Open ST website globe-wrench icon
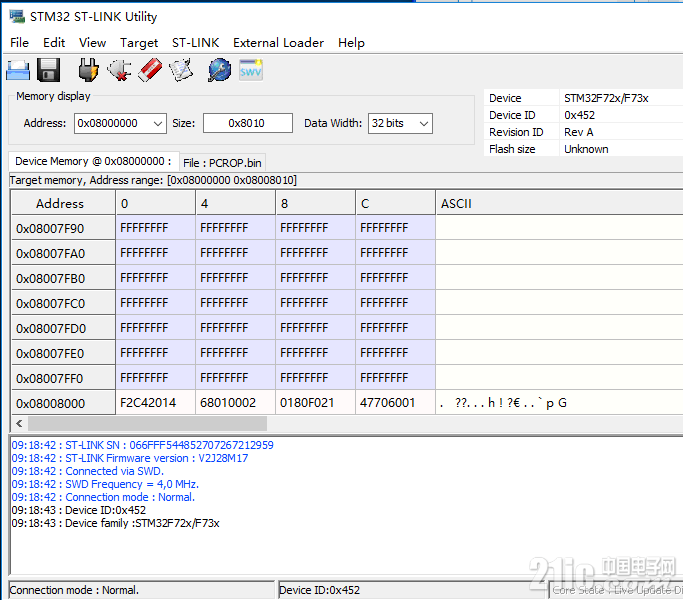Screen dimensions: 683x600 coord(220,70)
